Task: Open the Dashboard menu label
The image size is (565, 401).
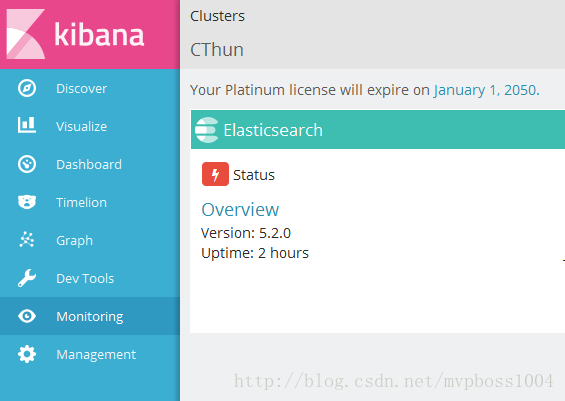Action: (89, 164)
